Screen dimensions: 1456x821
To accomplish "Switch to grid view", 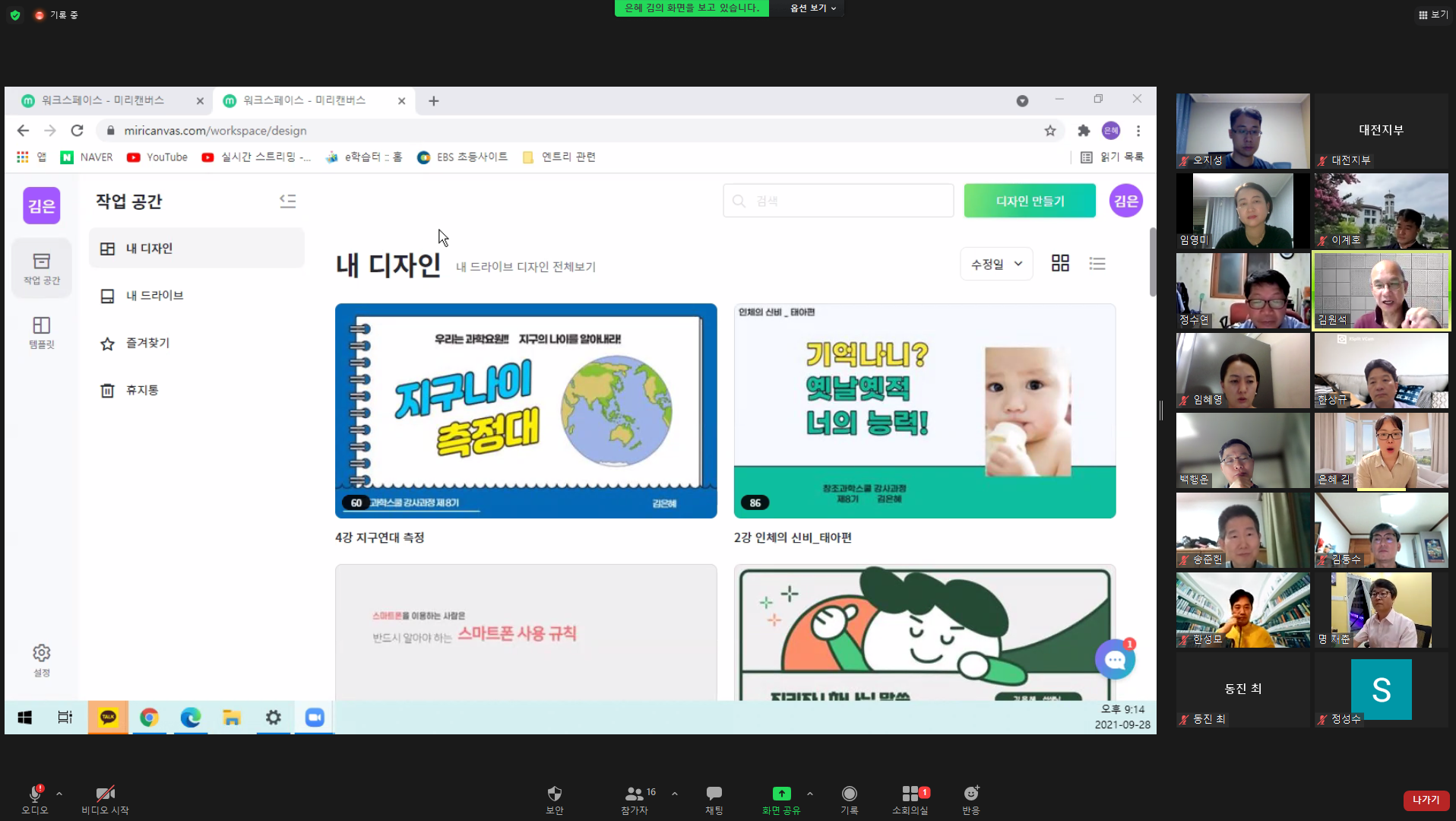I will click(x=1060, y=263).
